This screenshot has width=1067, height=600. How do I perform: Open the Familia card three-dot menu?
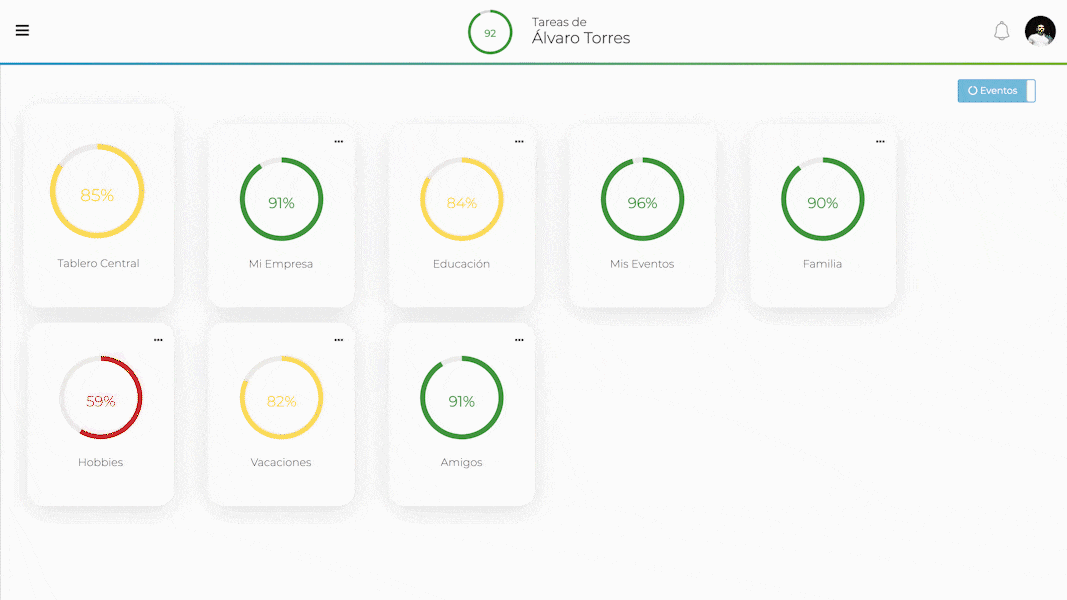[880, 142]
